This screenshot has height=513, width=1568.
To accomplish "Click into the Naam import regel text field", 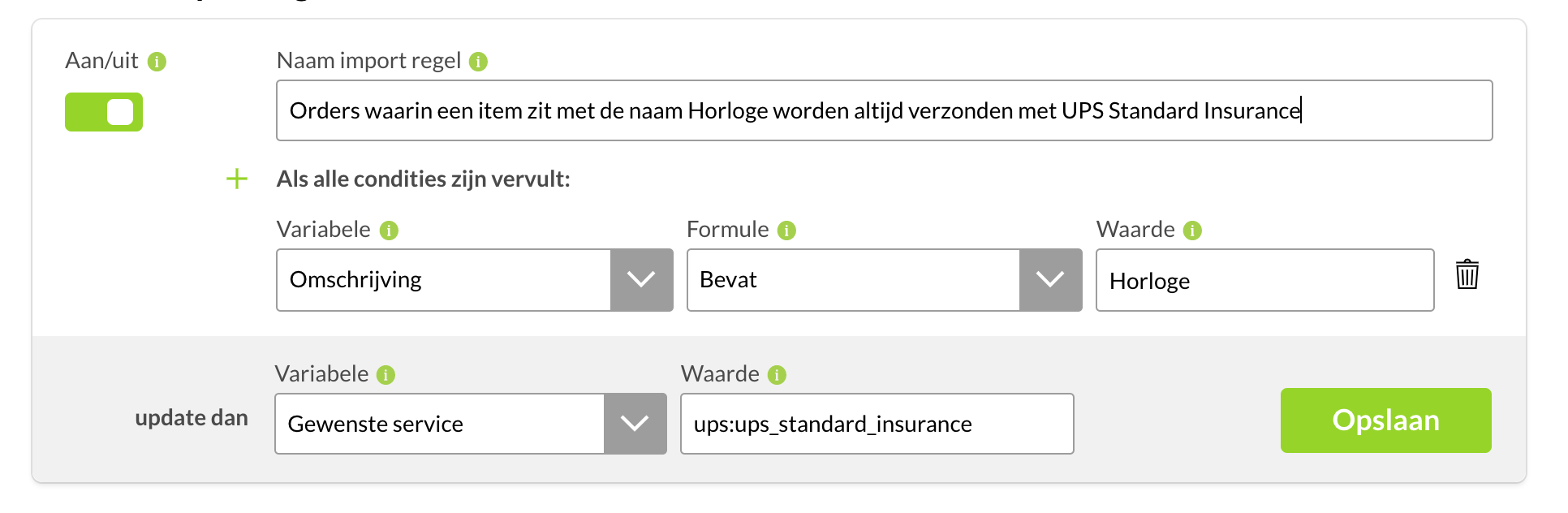I will tap(884, 110).
